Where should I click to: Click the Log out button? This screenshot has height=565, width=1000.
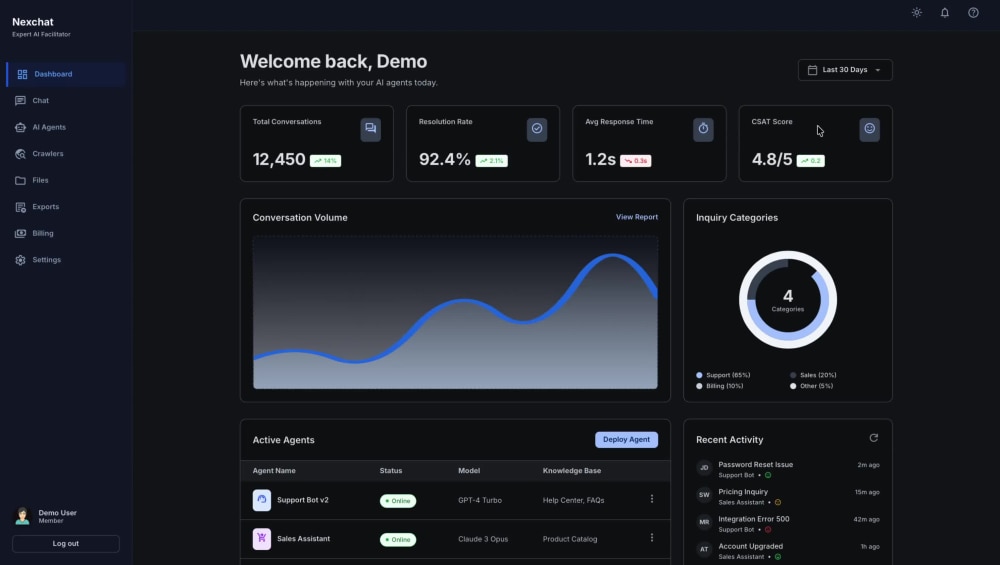66,544
